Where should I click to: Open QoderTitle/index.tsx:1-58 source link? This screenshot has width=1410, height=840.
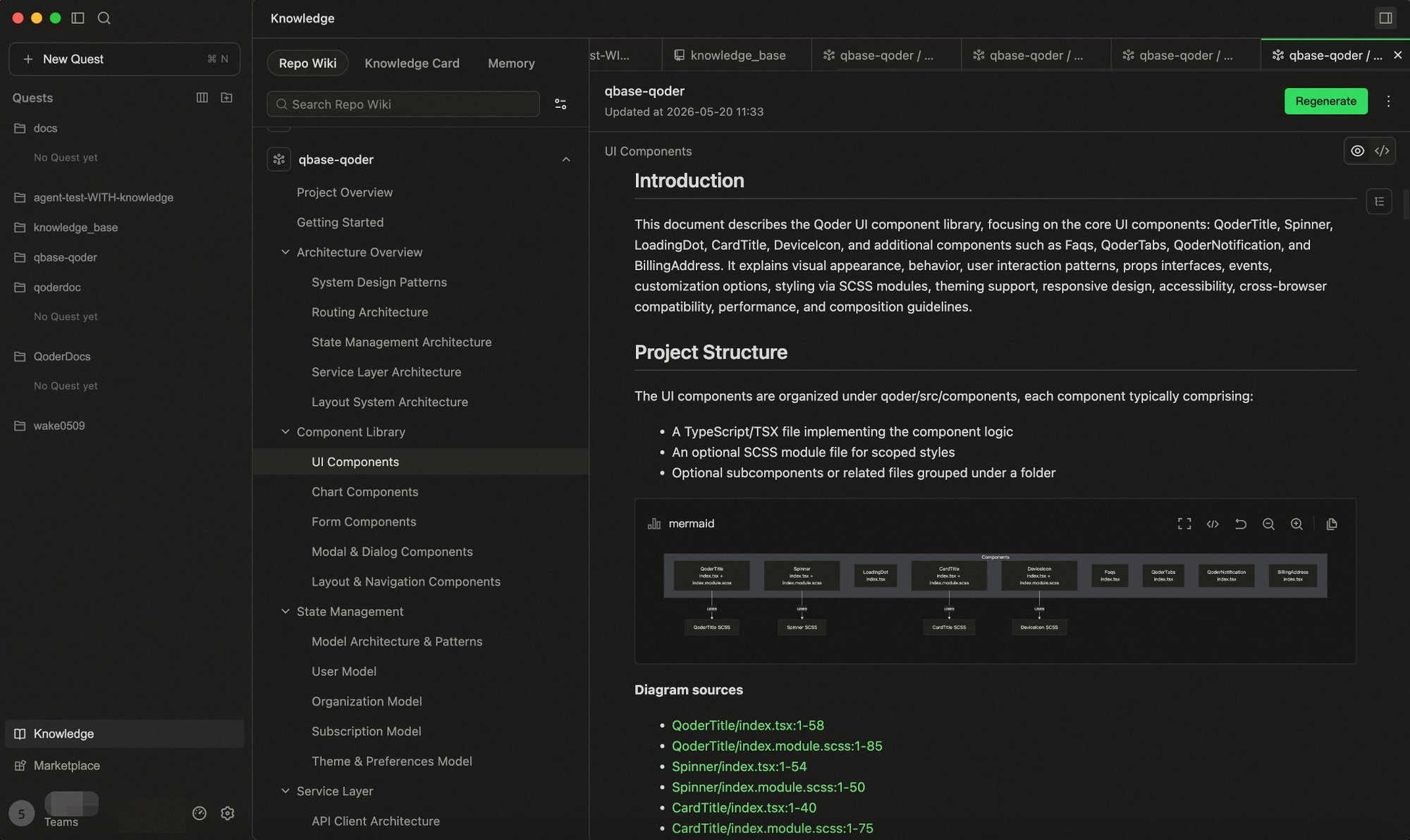click(747, 725)
